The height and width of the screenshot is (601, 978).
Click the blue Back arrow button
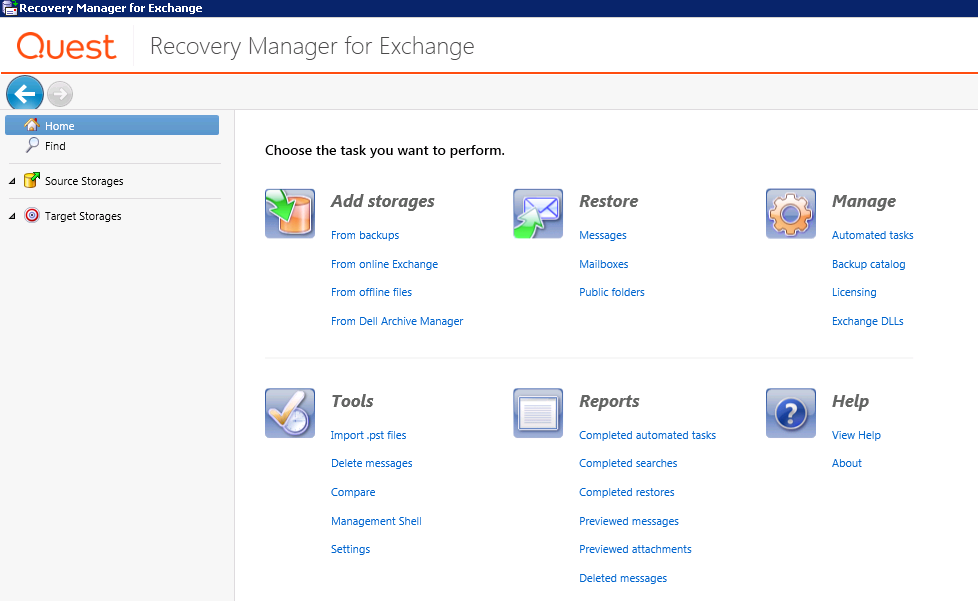click(x=25, y=94)
